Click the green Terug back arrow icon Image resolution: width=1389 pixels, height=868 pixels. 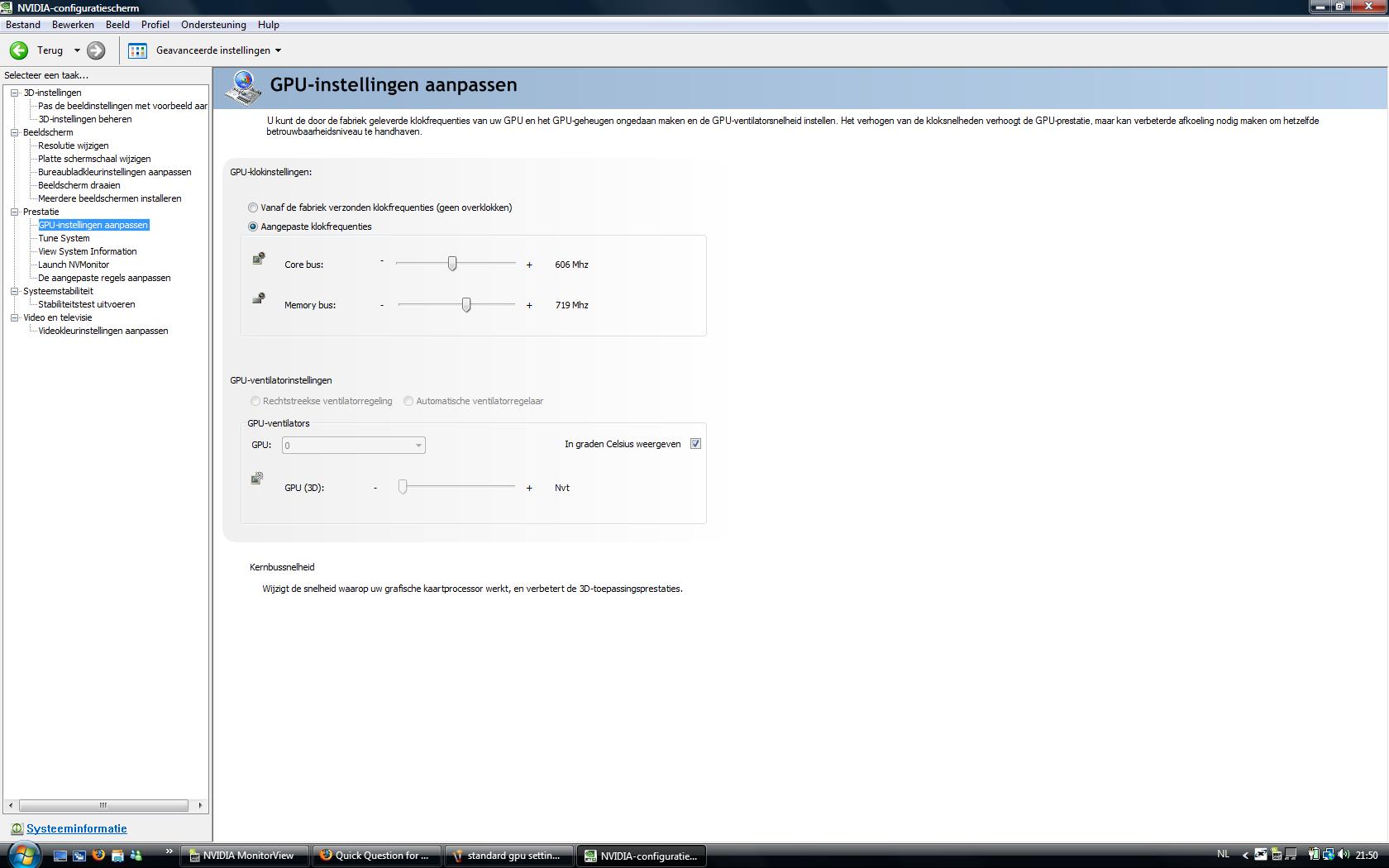(19, 50)
